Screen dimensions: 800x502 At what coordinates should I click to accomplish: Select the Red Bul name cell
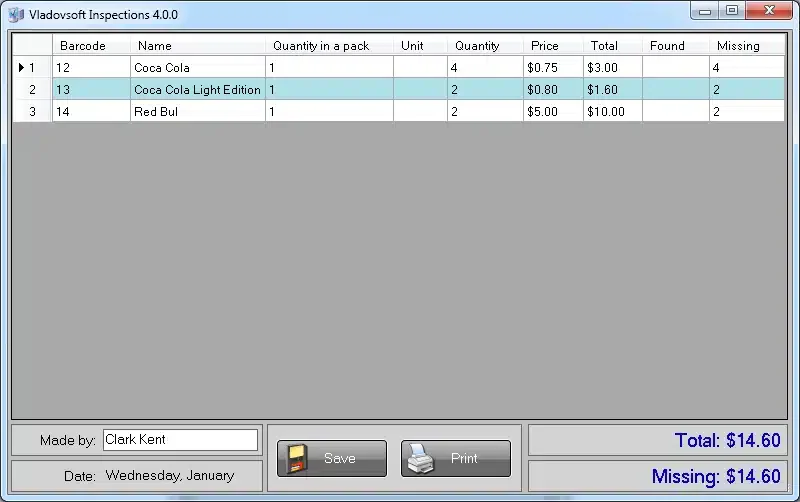198,111
